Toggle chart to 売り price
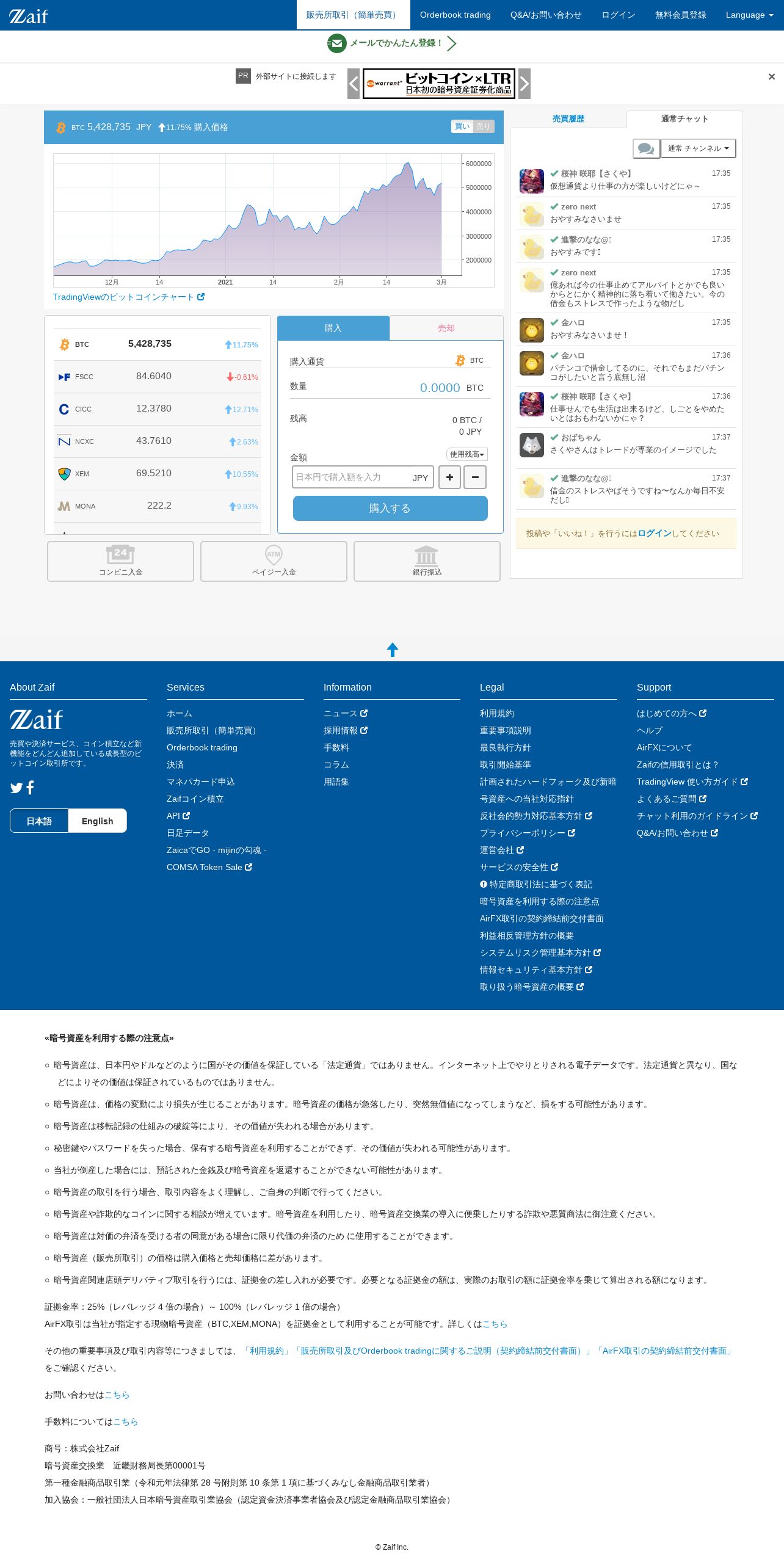This screenshot has width=784, height=1568. [x=483, y=126]
